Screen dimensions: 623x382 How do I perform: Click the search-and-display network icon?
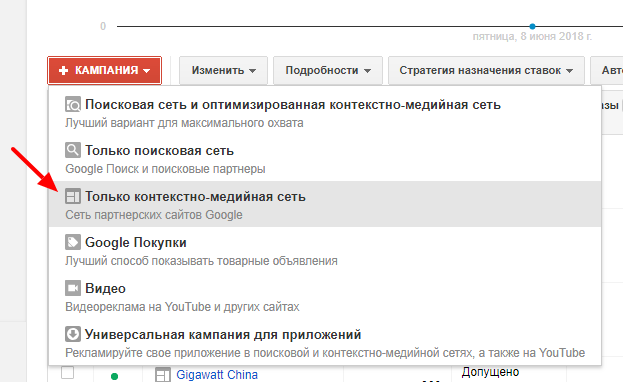coord(73,105)
